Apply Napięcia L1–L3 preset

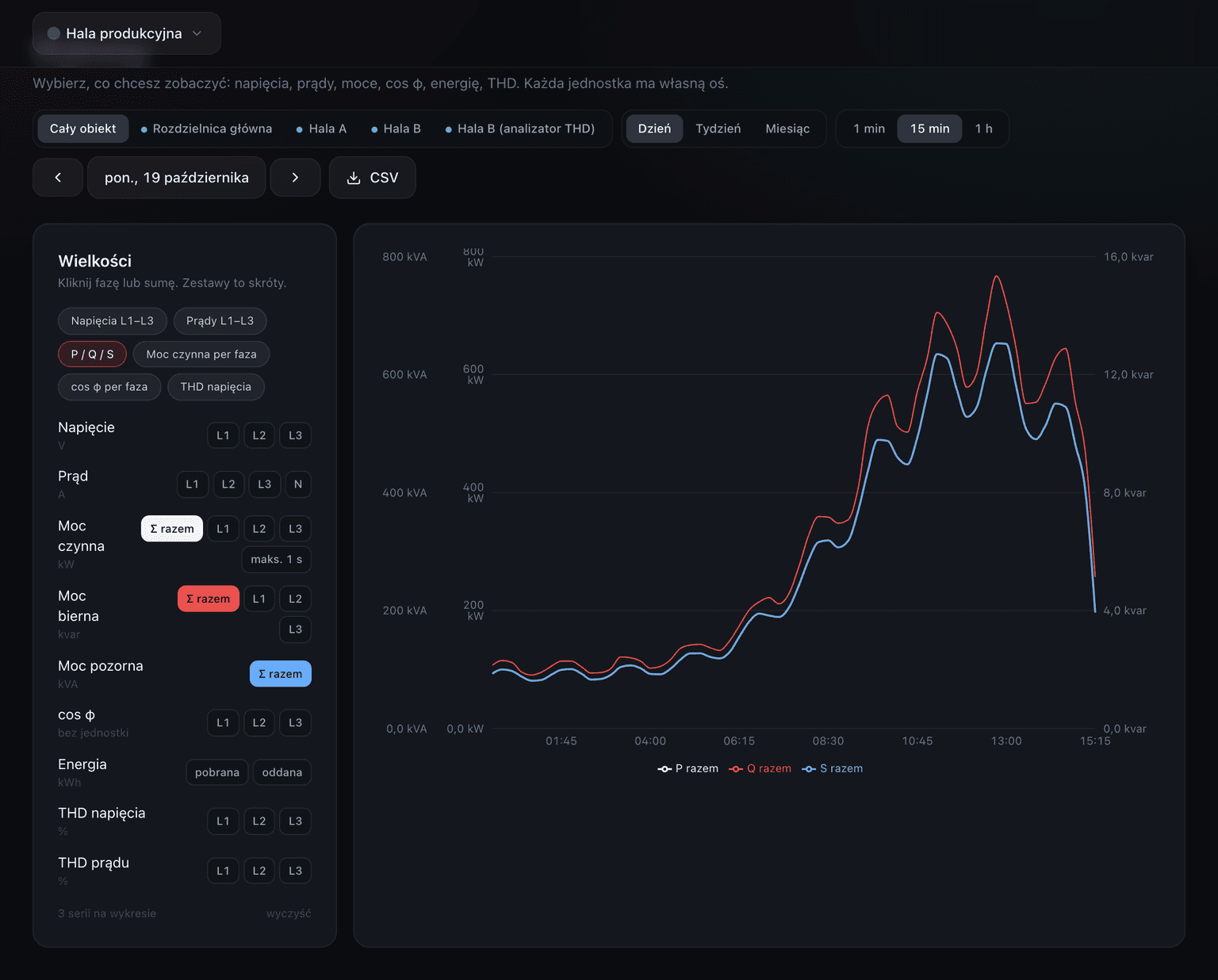click(x=113, y=321)
